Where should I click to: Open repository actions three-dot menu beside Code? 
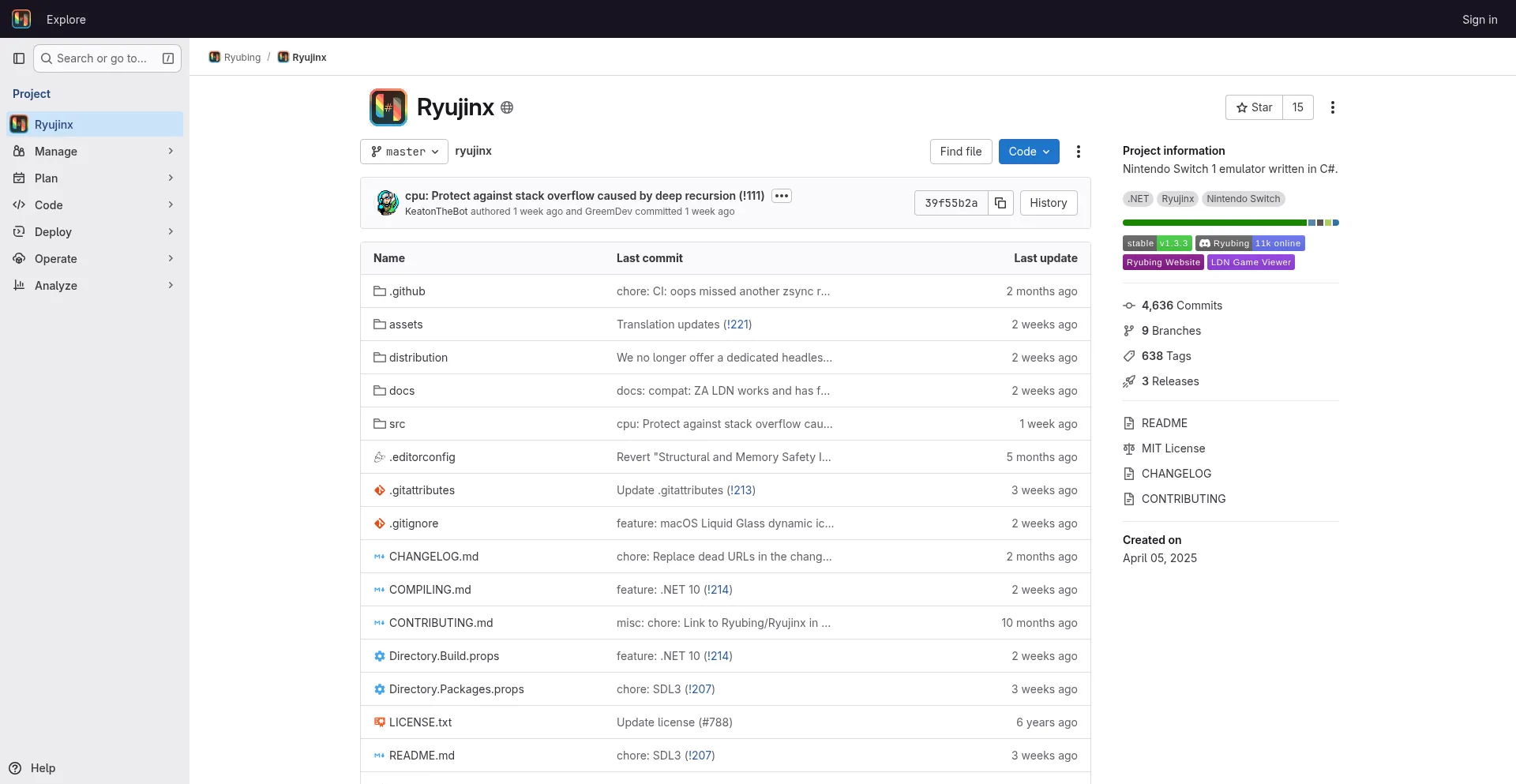pos(1078,152)
